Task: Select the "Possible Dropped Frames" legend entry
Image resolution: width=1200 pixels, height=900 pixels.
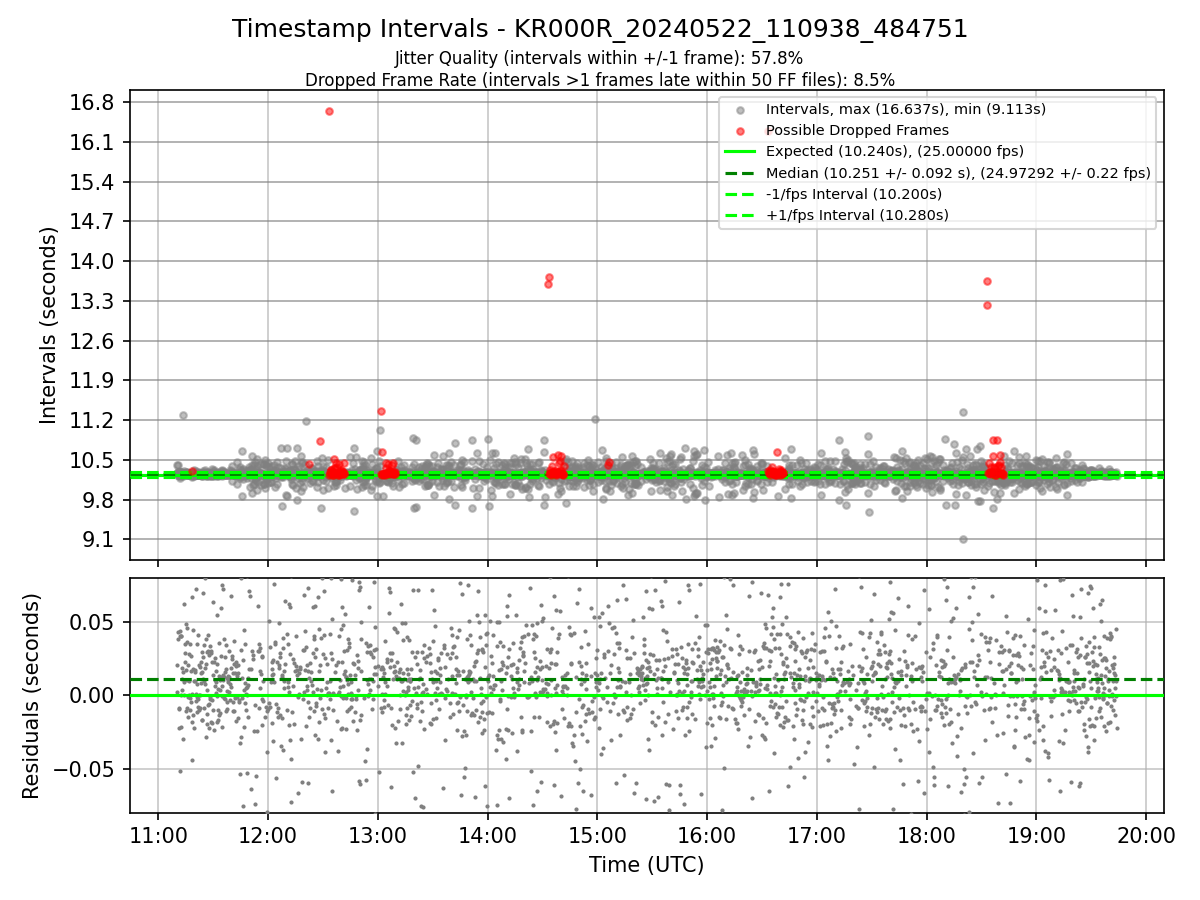Action: (x=857, y=130)
